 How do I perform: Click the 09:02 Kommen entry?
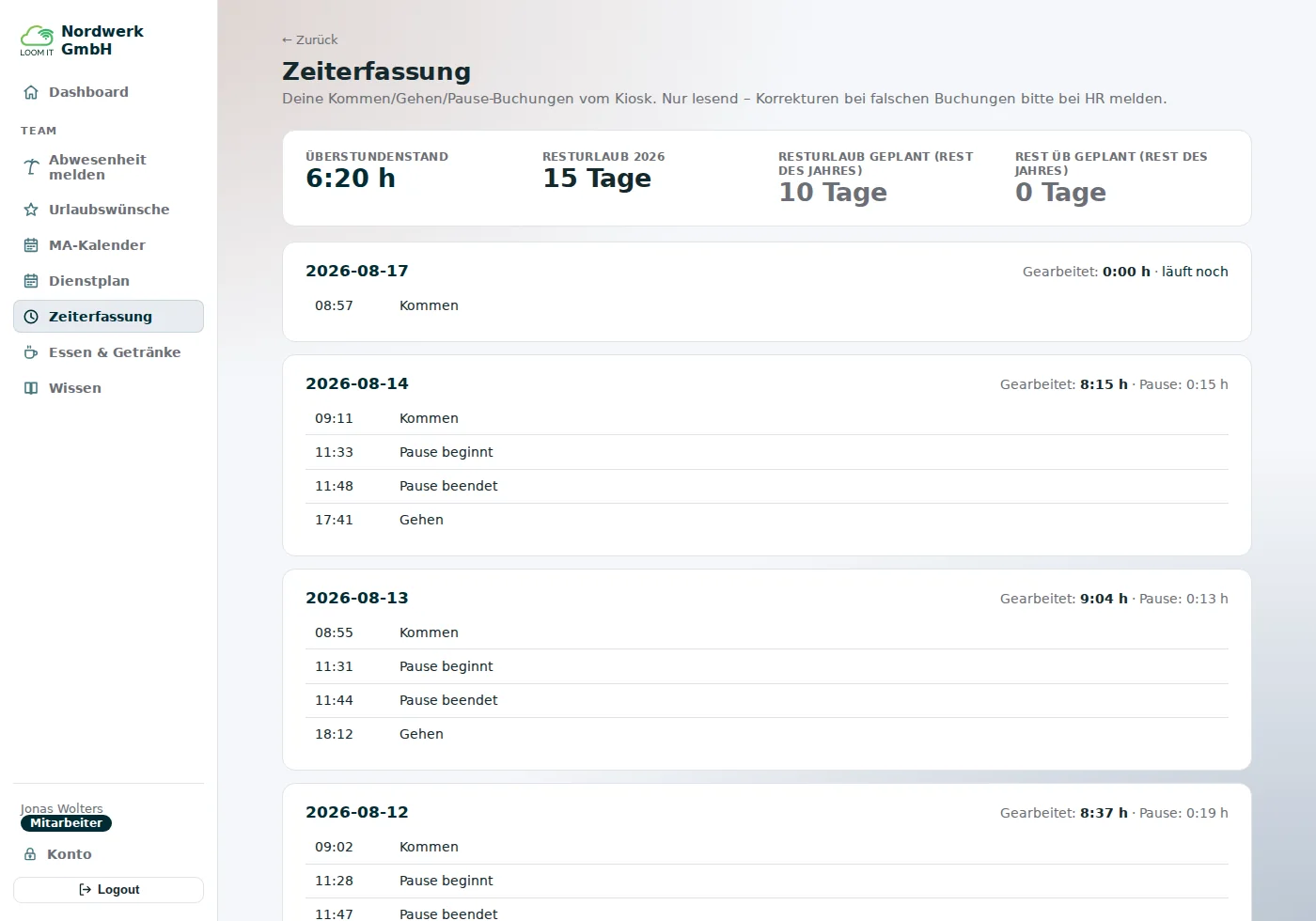click(767, 847)
